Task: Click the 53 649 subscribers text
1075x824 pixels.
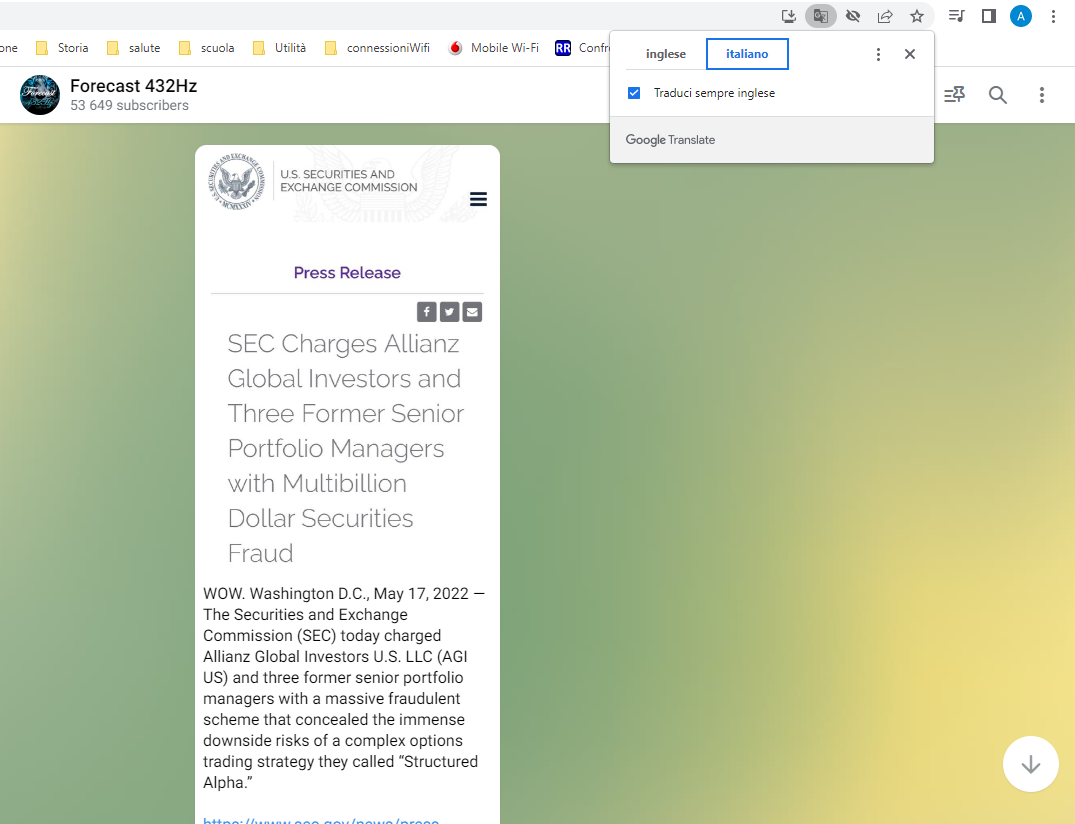Action: [130, 106]
